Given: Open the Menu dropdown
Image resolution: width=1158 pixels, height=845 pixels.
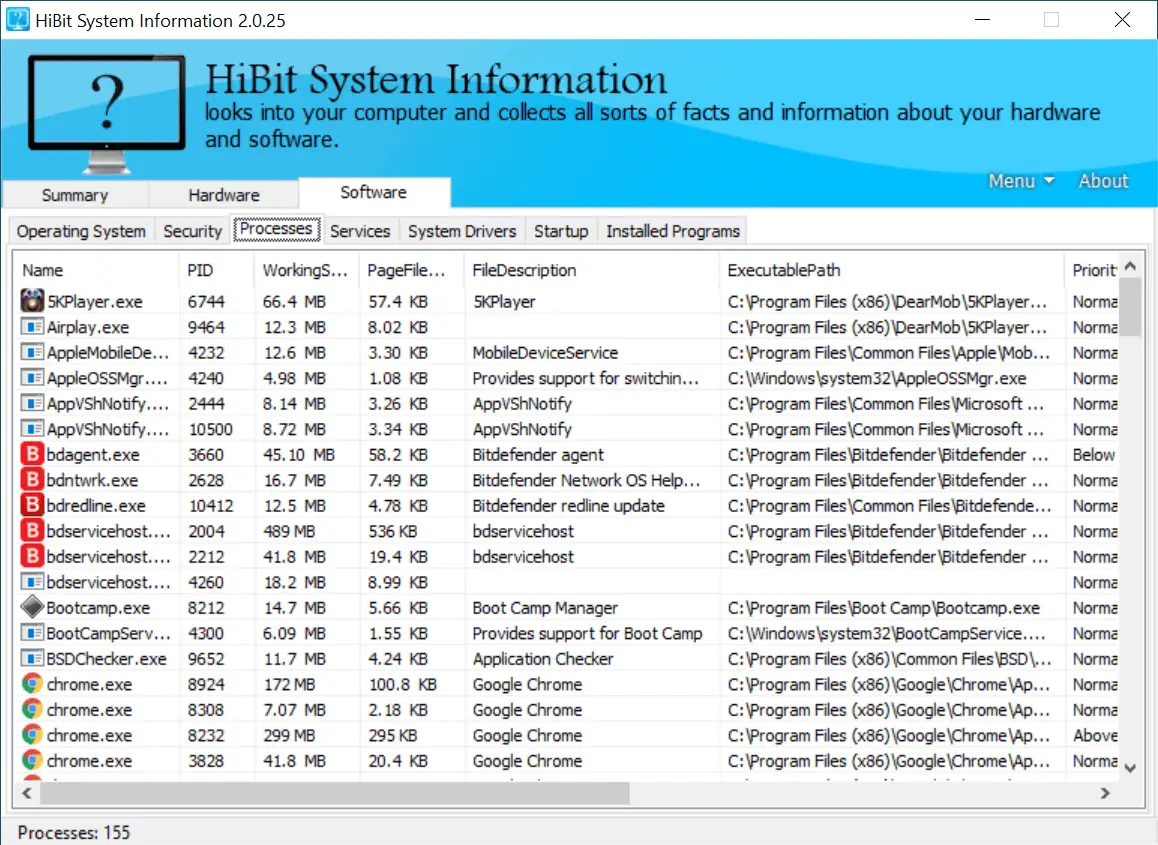Looking at the screenshot, I should coord(1021,181).
